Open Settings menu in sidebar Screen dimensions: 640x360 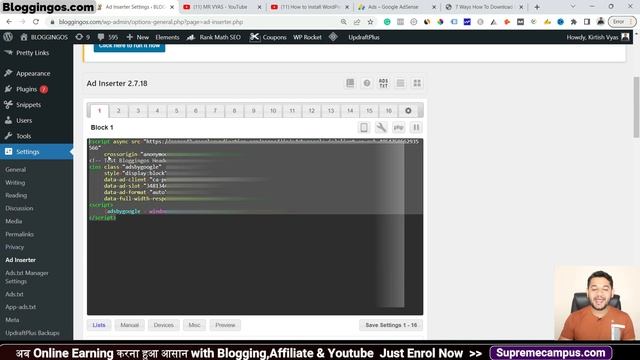click(37, 151)
